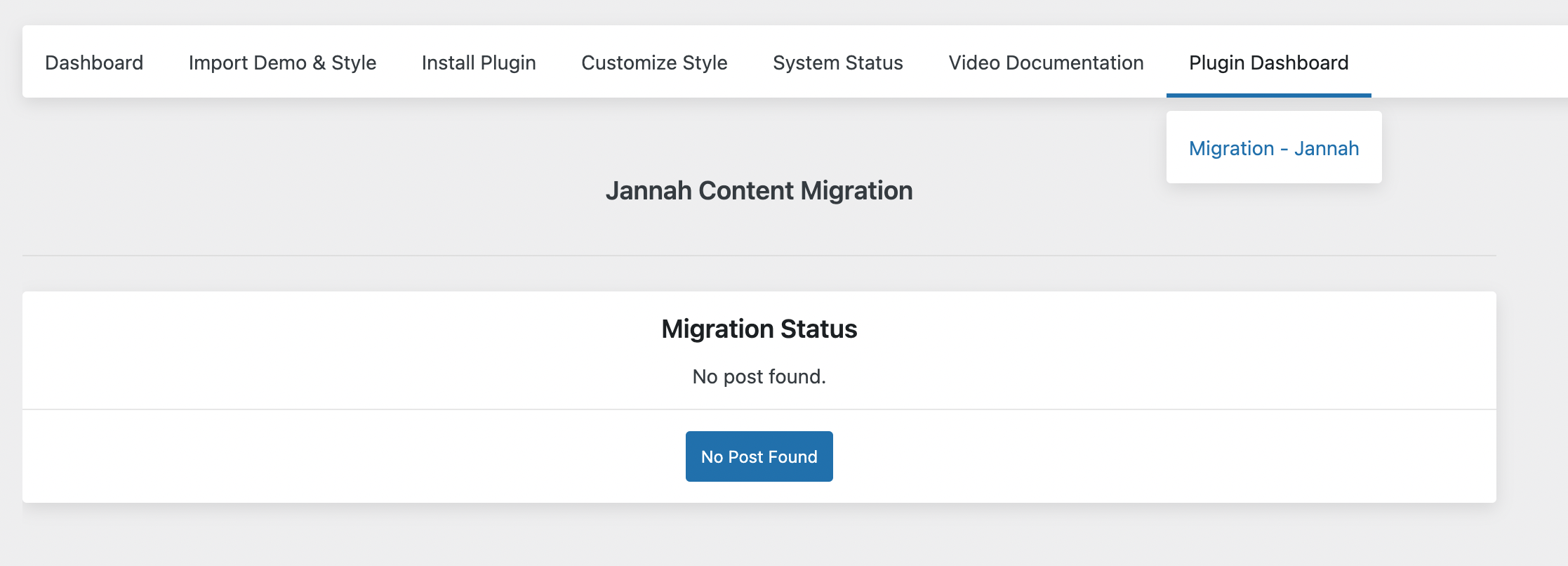This screenshot has width=1568, height=566.
Task: Go to the Install Plugin tab
Action: pos(479,62)
